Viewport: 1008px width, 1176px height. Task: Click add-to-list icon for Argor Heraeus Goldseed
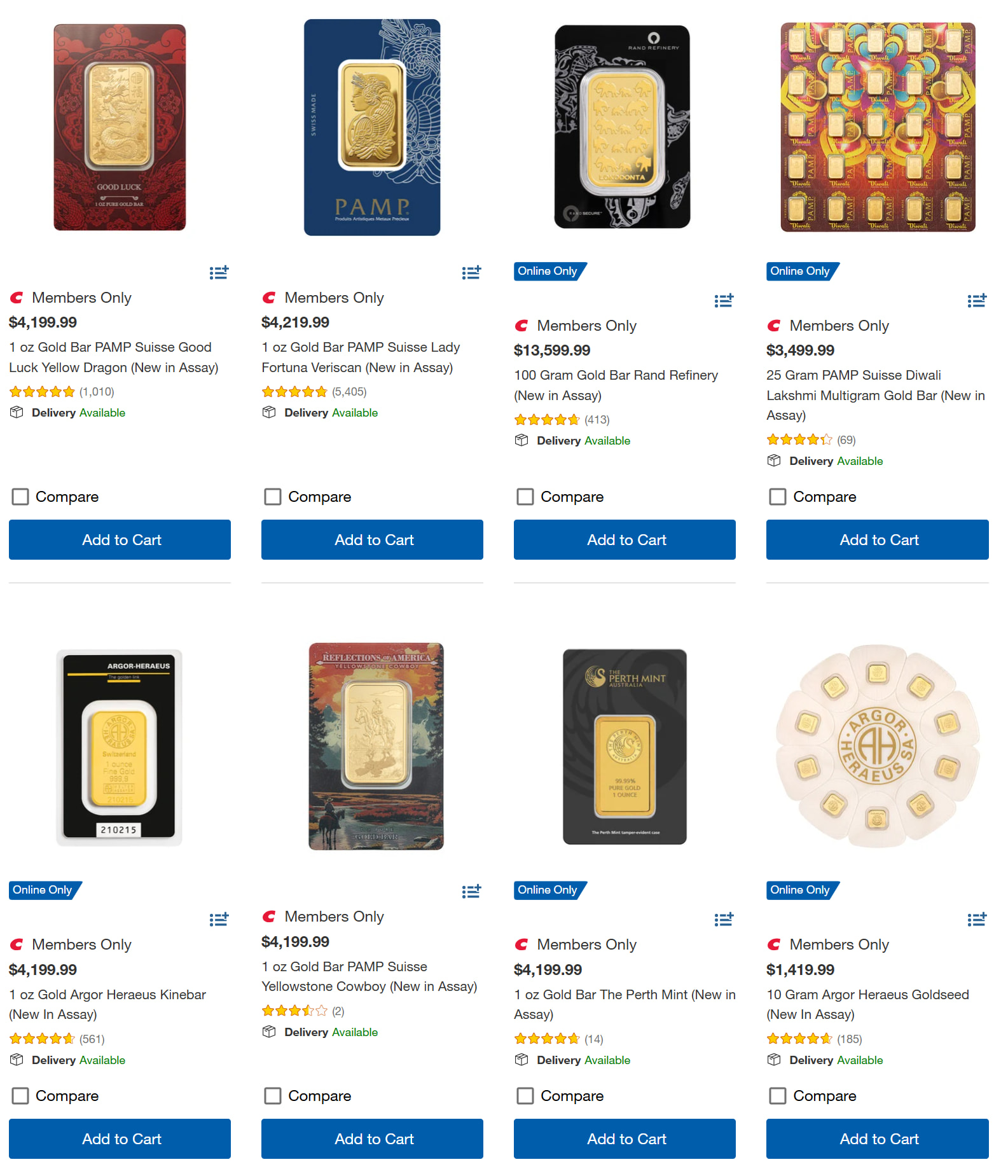(976, 920)
